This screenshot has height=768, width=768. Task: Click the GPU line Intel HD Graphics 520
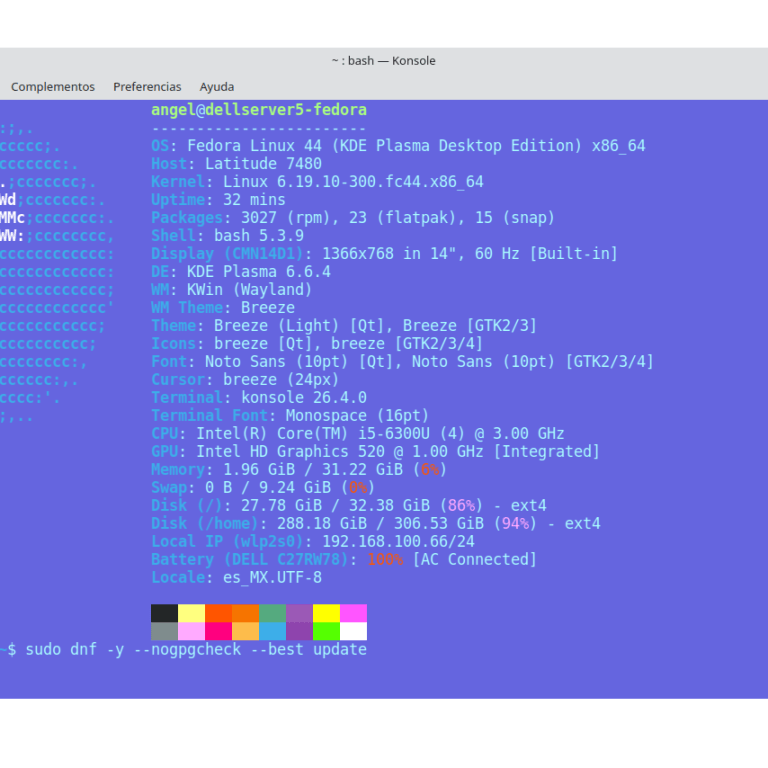[376, 452]
